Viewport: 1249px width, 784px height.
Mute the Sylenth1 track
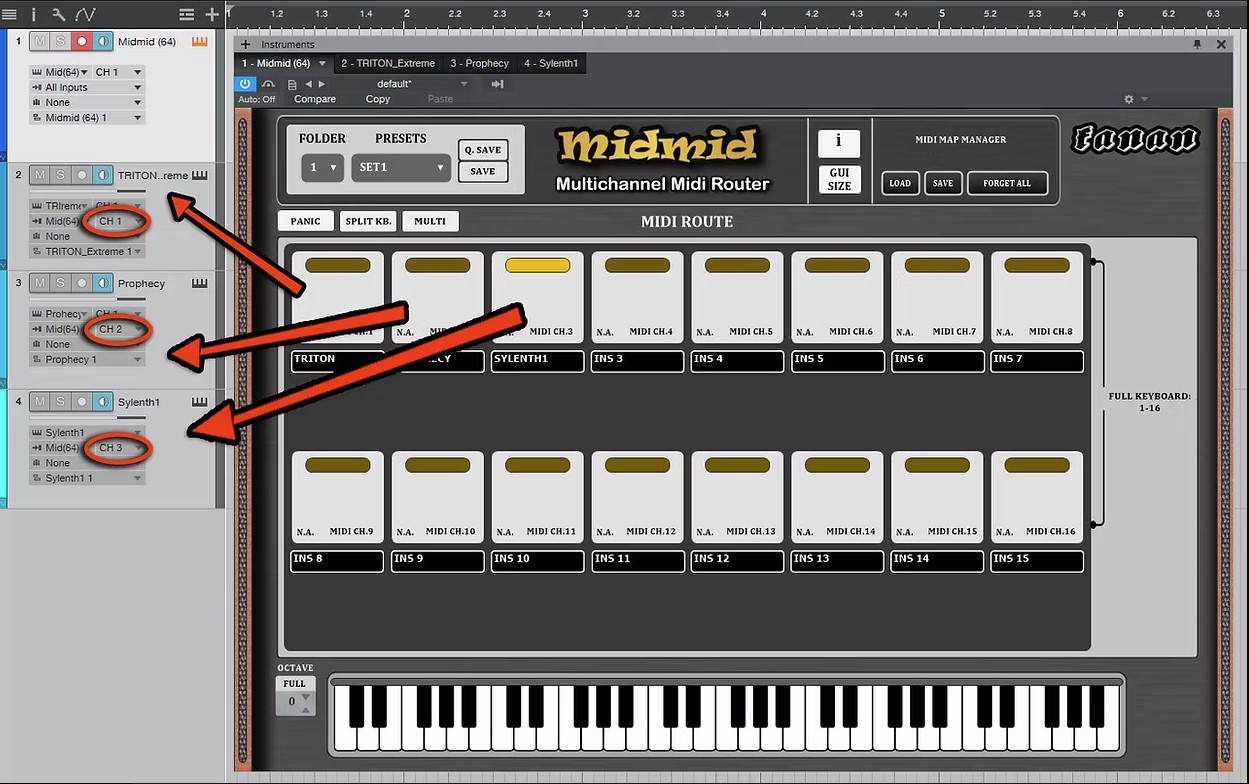click(x=39, y=401)
